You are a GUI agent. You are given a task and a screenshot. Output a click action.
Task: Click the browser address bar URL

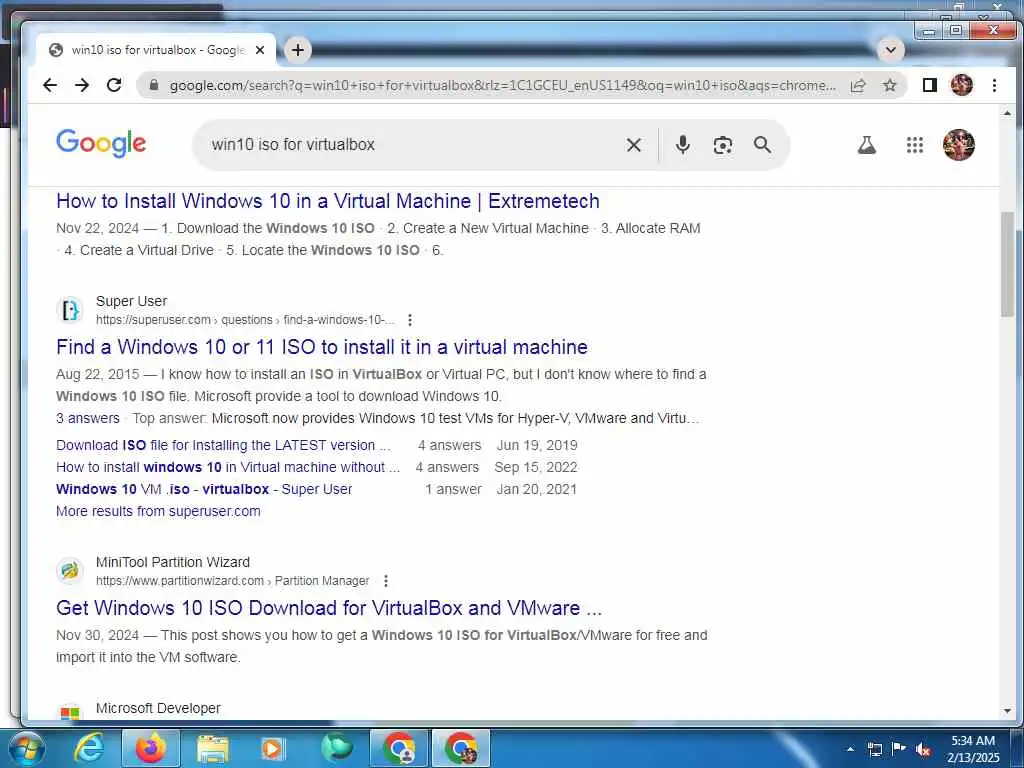coord(502,86)
